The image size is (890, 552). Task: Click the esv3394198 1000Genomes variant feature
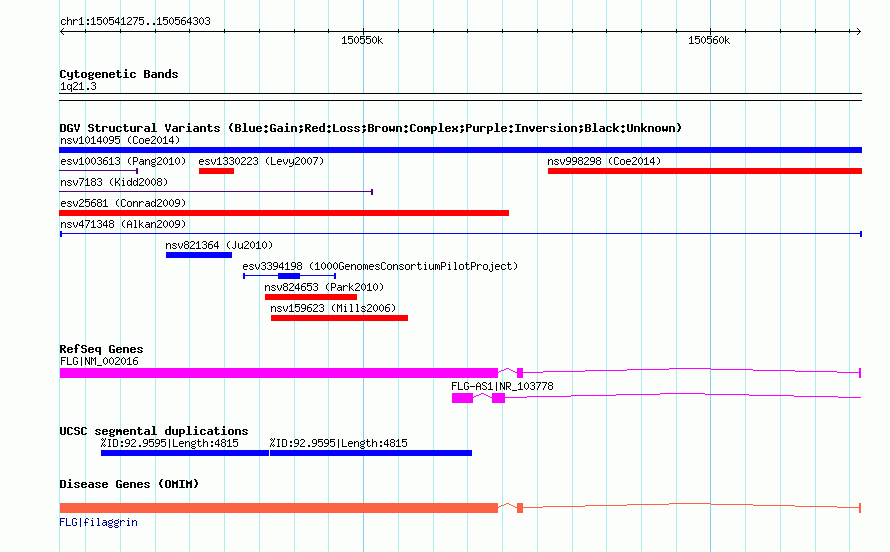[x=289, y=276]
